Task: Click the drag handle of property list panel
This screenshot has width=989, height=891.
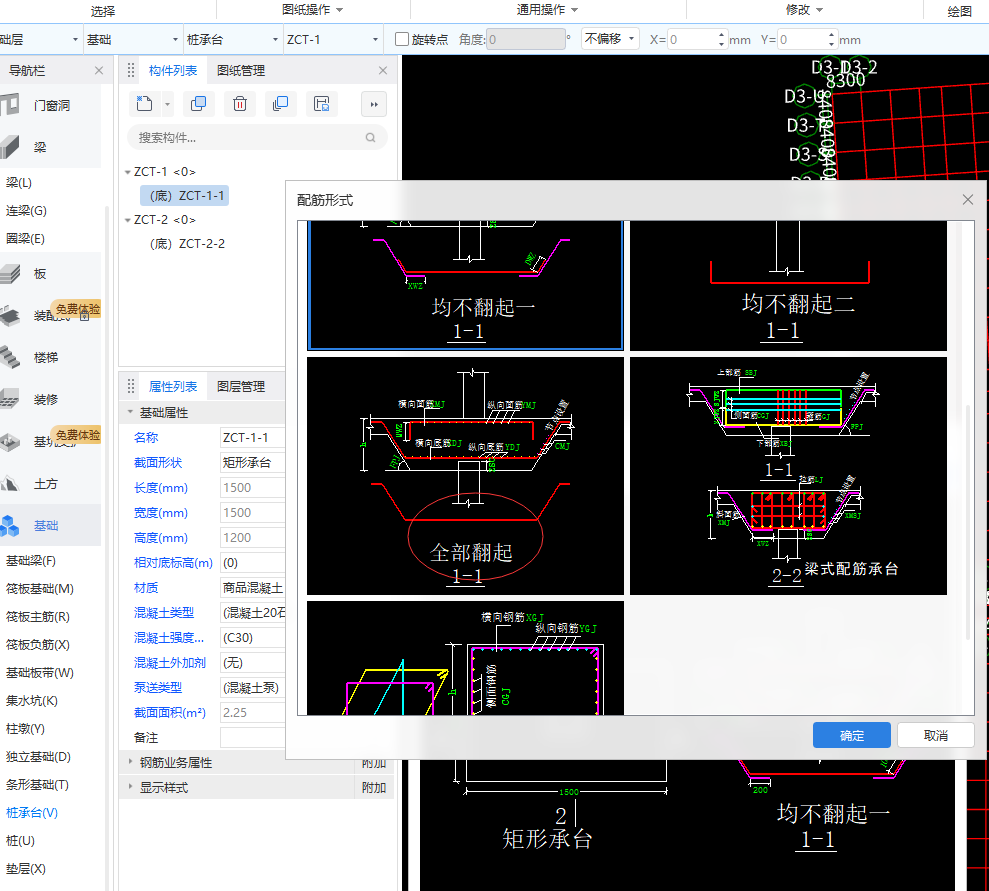Action: click(x=131, y=387)
